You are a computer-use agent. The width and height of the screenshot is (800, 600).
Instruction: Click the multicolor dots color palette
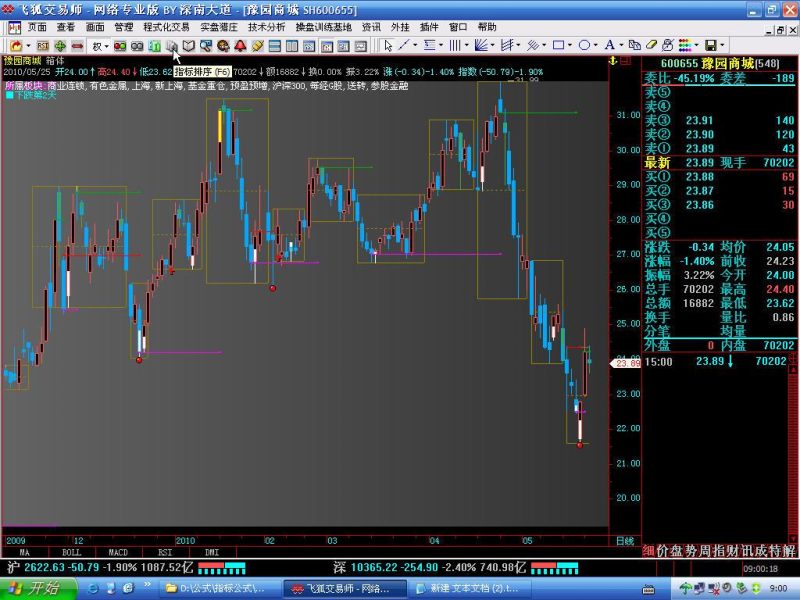pyautogui.click(x=685, y=46)
